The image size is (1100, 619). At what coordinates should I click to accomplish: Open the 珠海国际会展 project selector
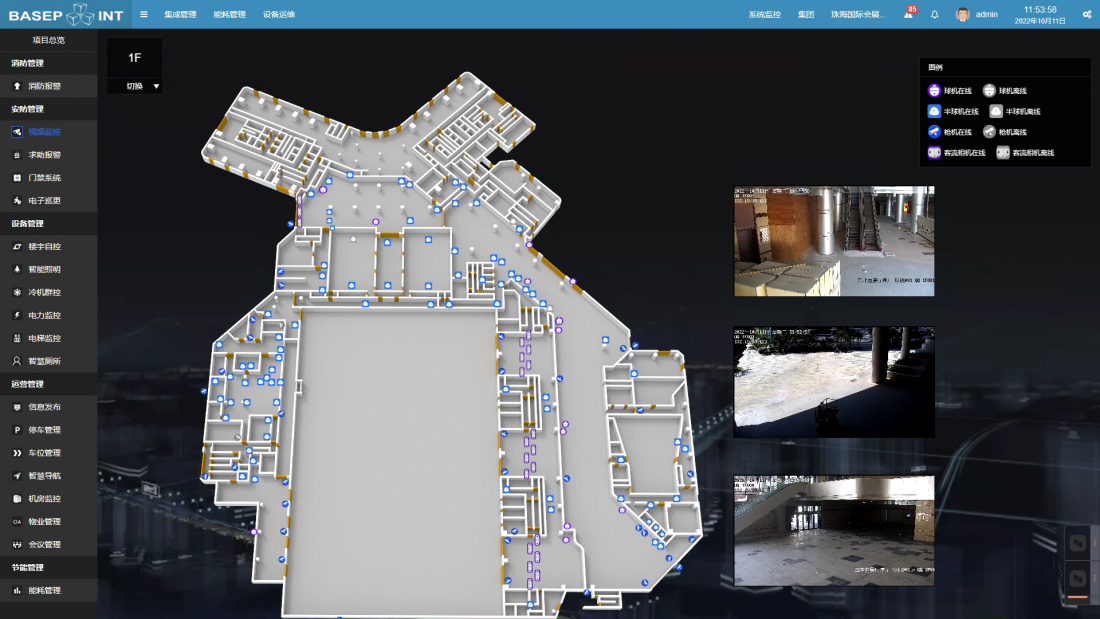pyautogui.click(x=858, y=14)
